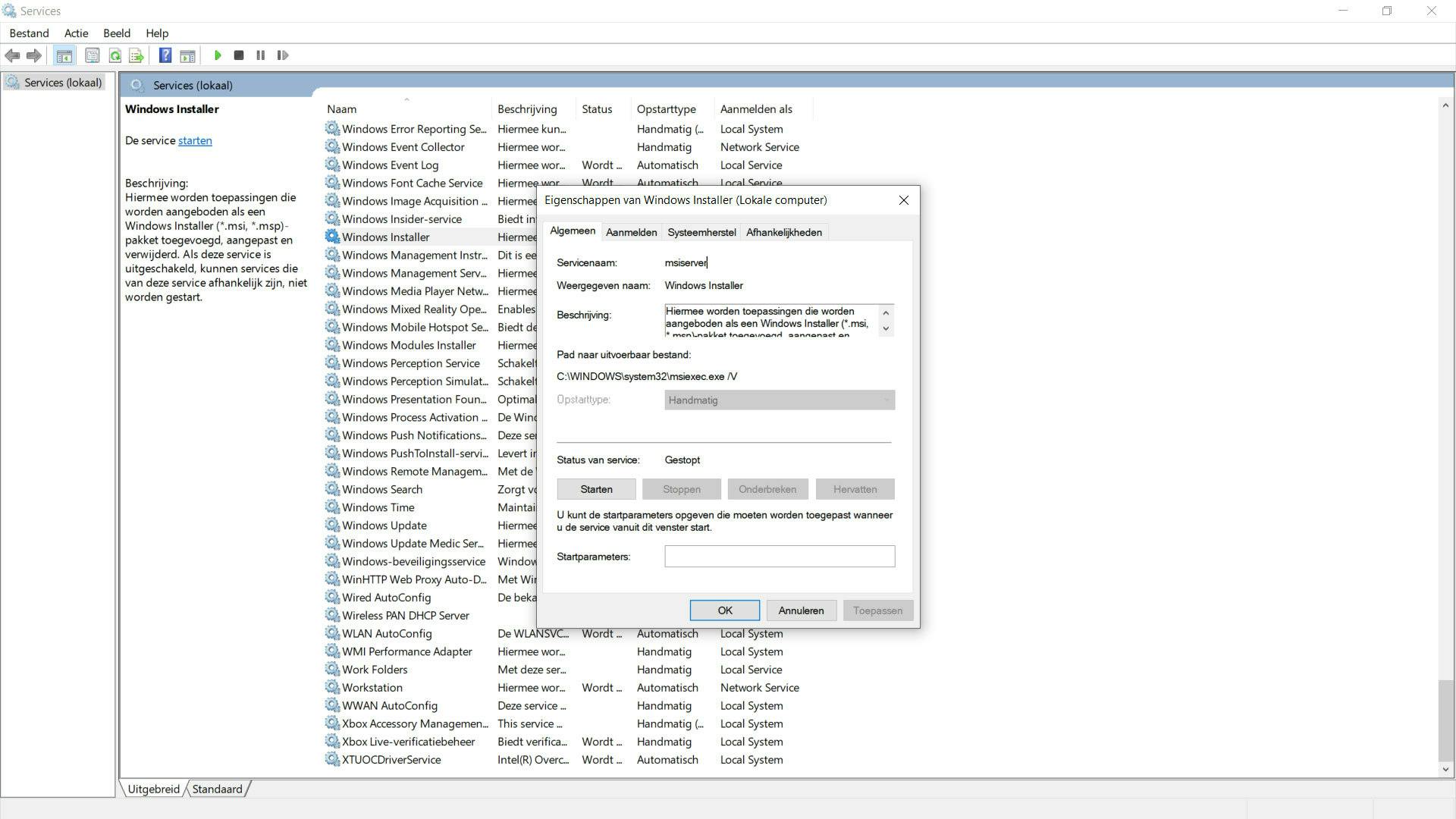Switch to the Aanmelden tab
Image resolution: width=1456 pixels, height=819 pixels.
tap(631, 233)
